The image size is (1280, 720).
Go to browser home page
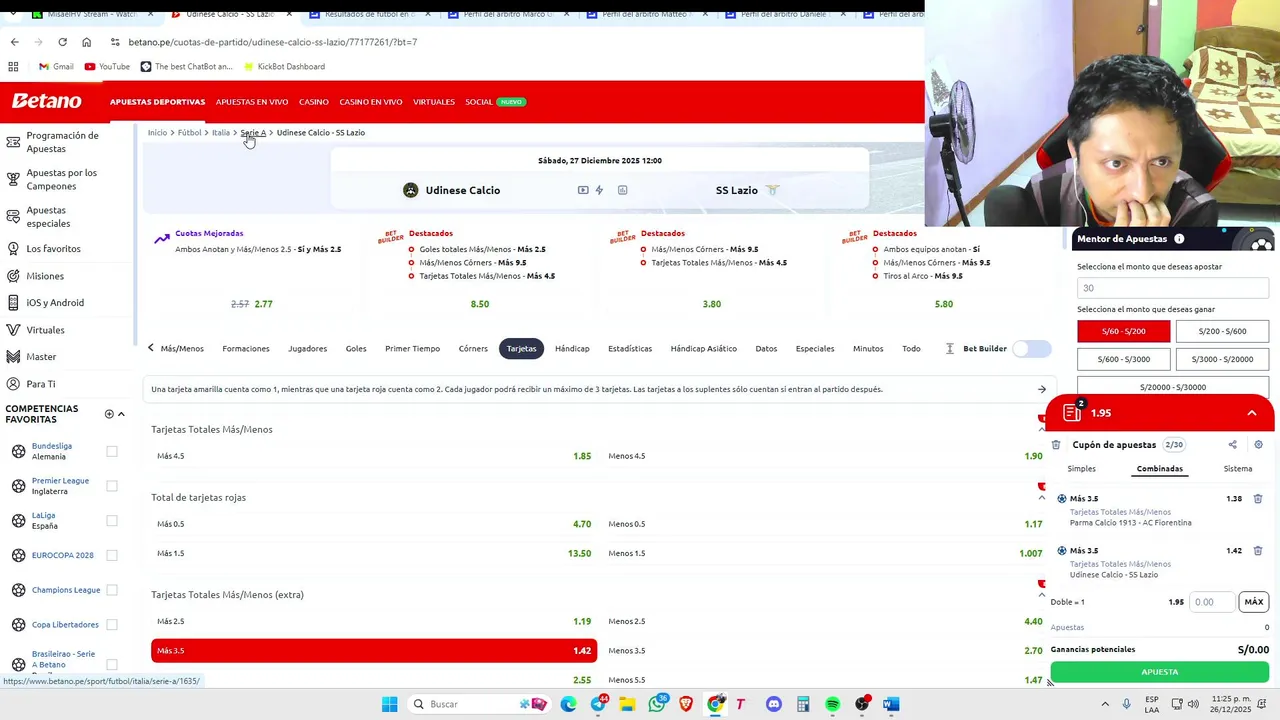click(x=86, y=42)
